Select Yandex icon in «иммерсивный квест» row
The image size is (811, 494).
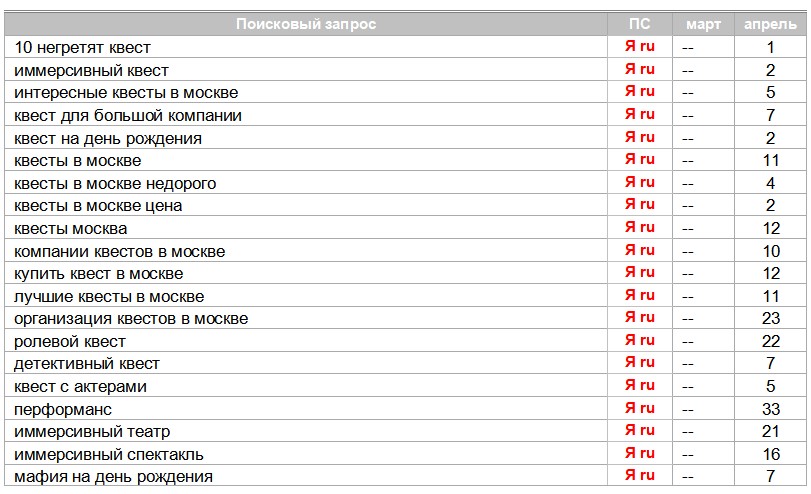click(640, 69)
